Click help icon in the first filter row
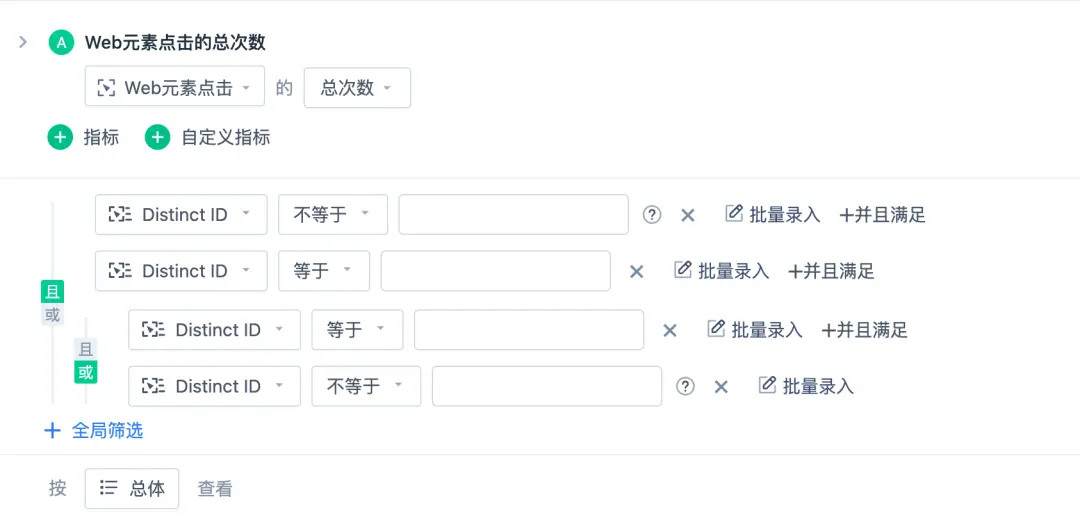Screen dimensions: 1080x520 click(x=652, y=214)
